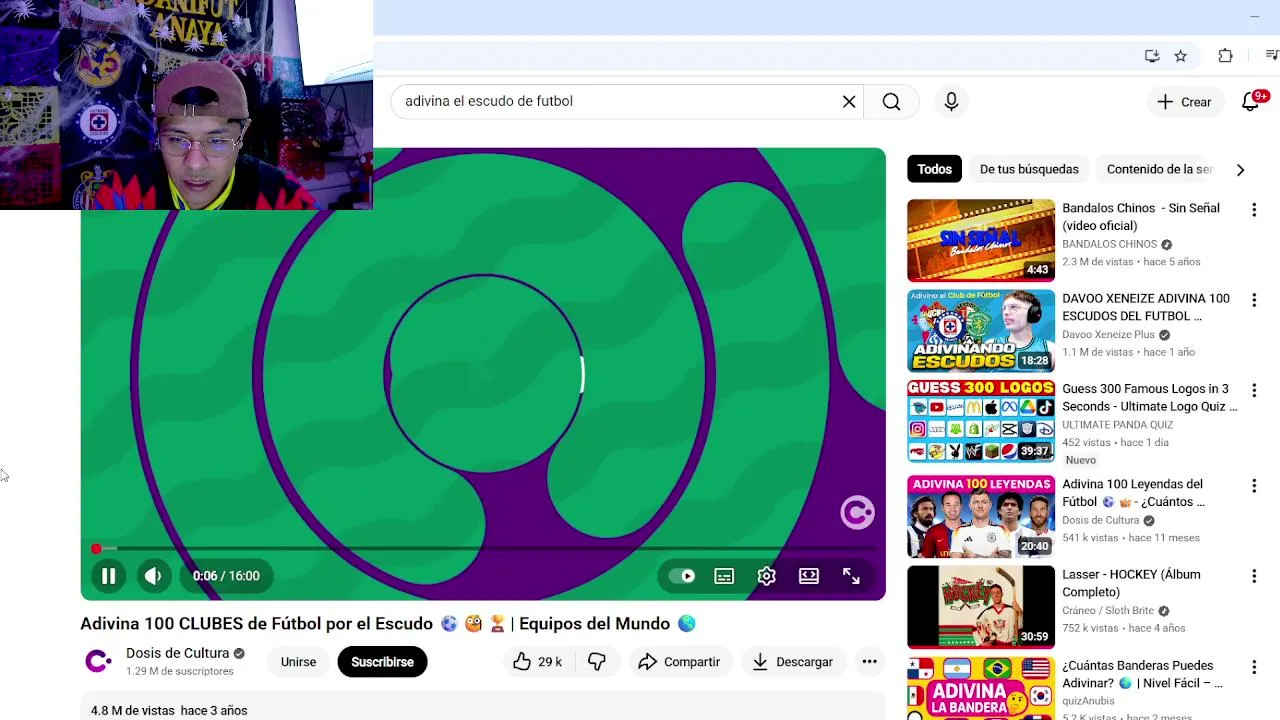Screen dimensions: 1280x720
Task: Bookmark this page with the star icon
Action: coord(1181,56)
